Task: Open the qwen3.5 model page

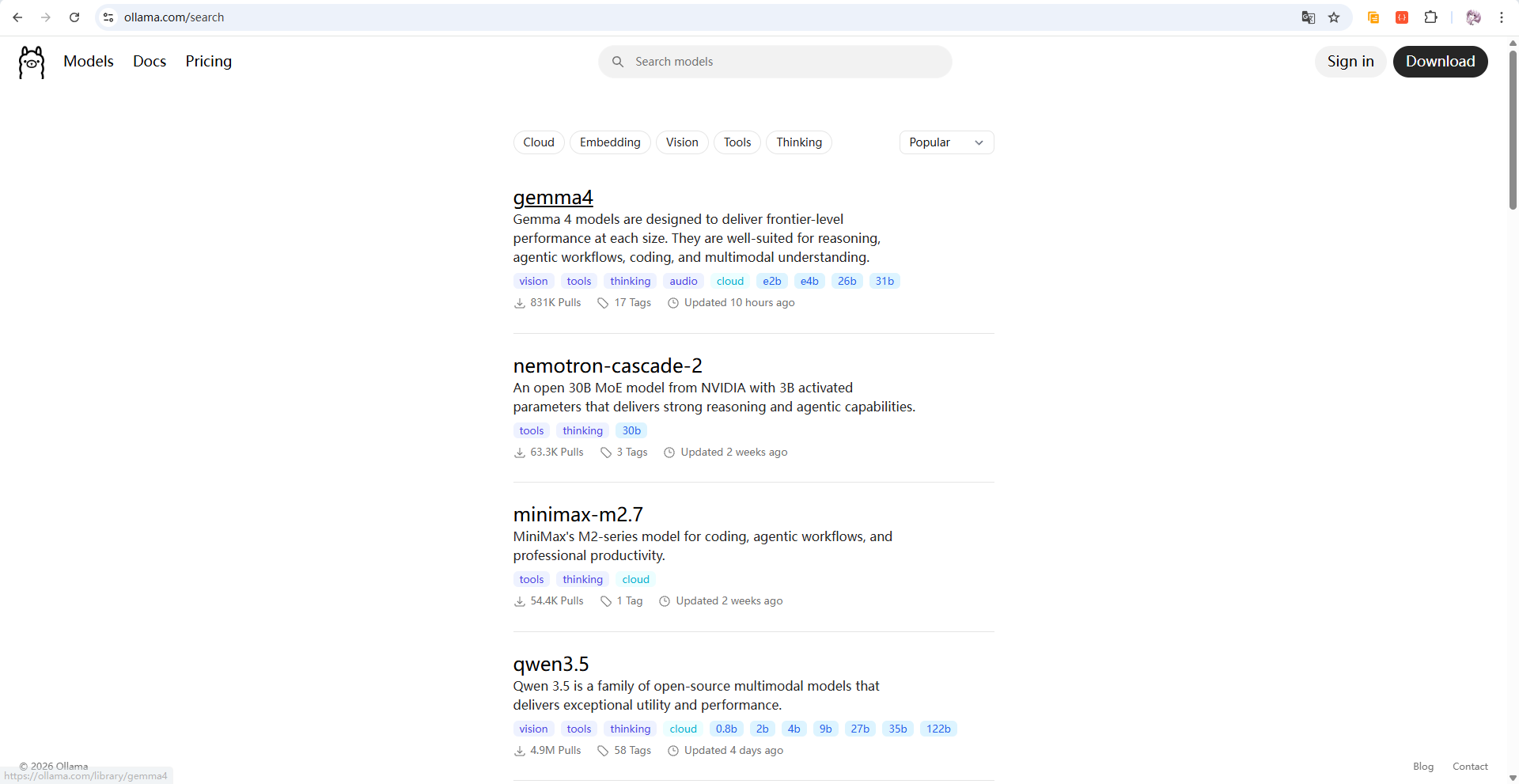Action: [551, 664]
